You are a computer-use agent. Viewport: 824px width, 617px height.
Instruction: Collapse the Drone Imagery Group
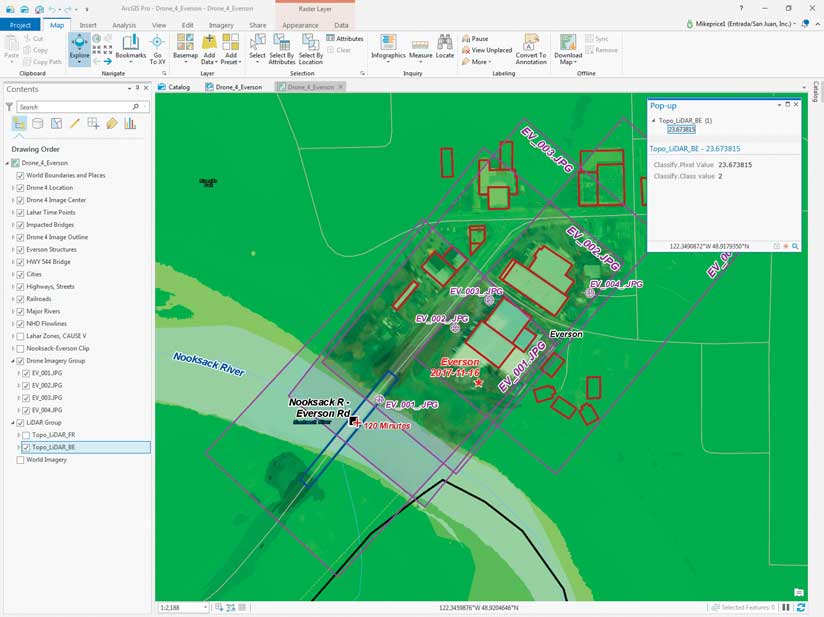pos(13,361)
